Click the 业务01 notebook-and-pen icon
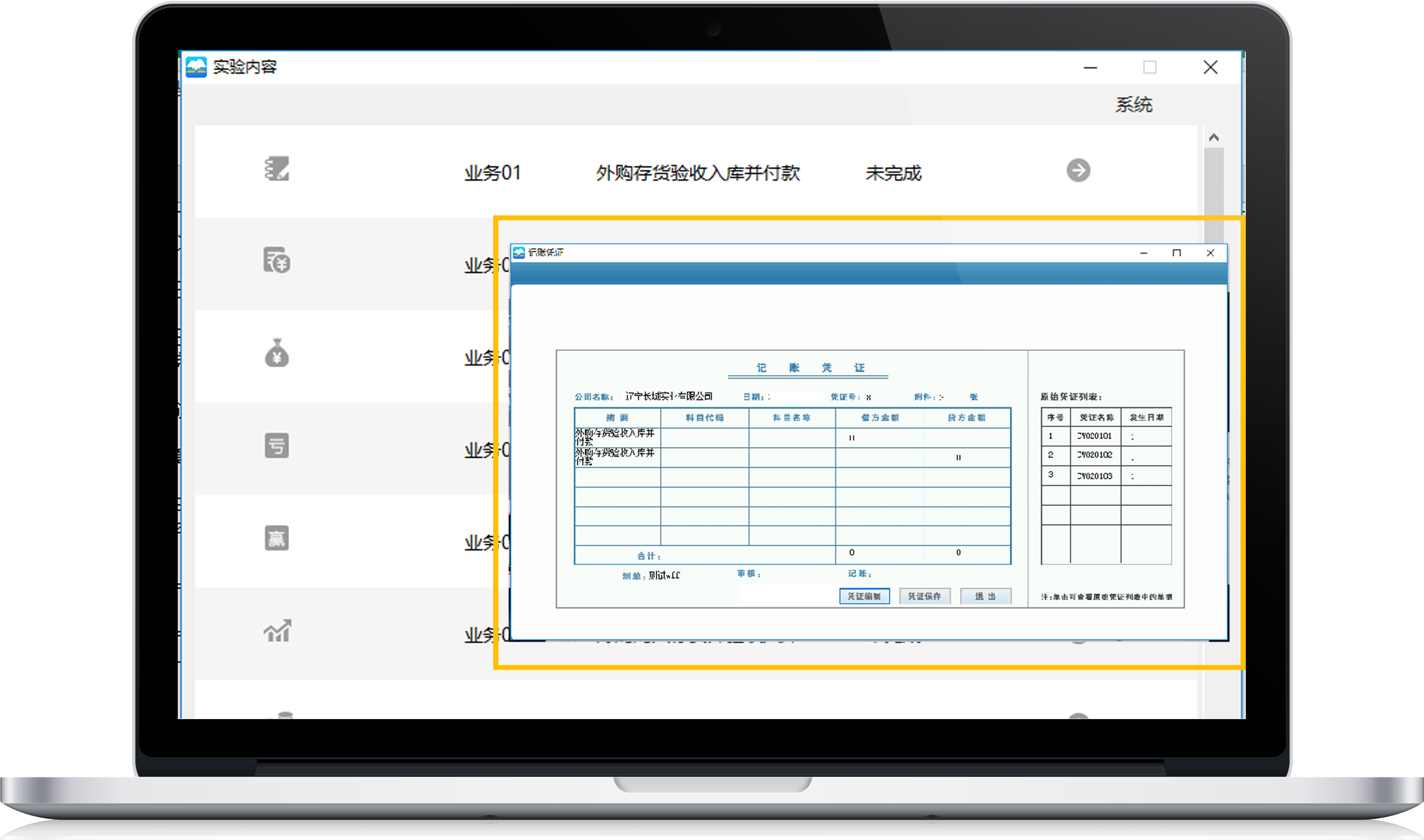The width and height of the screenshot is (1424, 840). tap(277, 169)
